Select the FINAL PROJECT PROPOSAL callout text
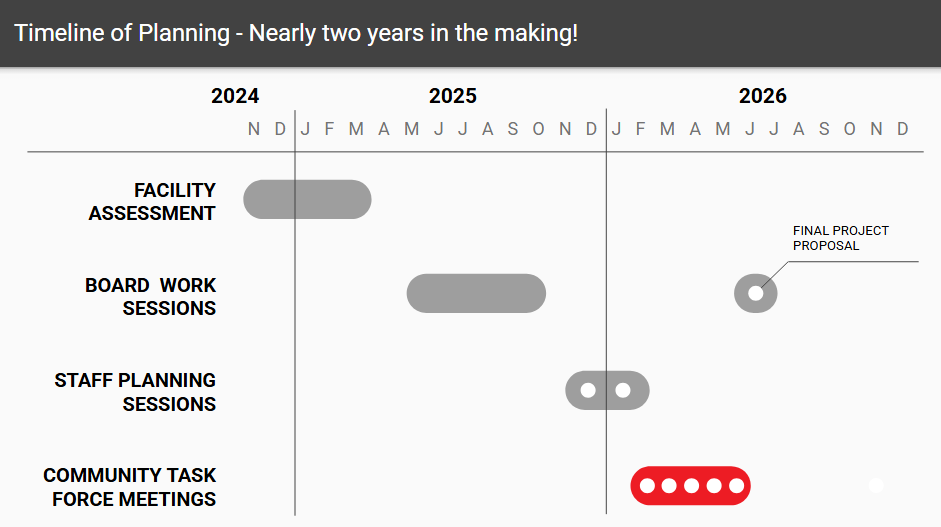The image size is (941, 527). coord(840,238)
